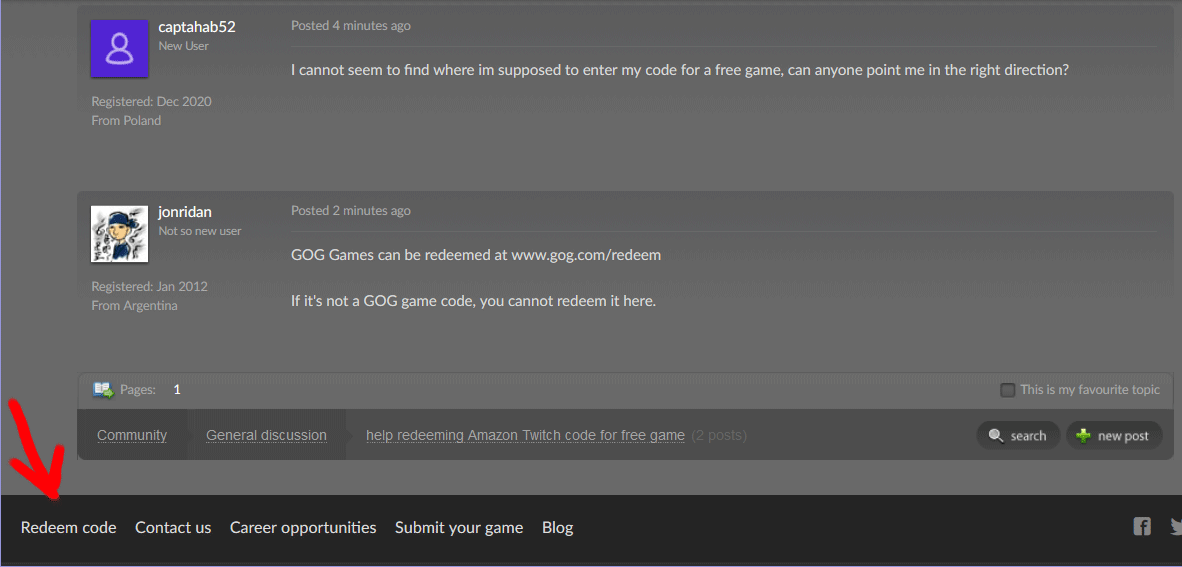Click the green plus new post icon

pyautogui.click(x=1084, y=436)
